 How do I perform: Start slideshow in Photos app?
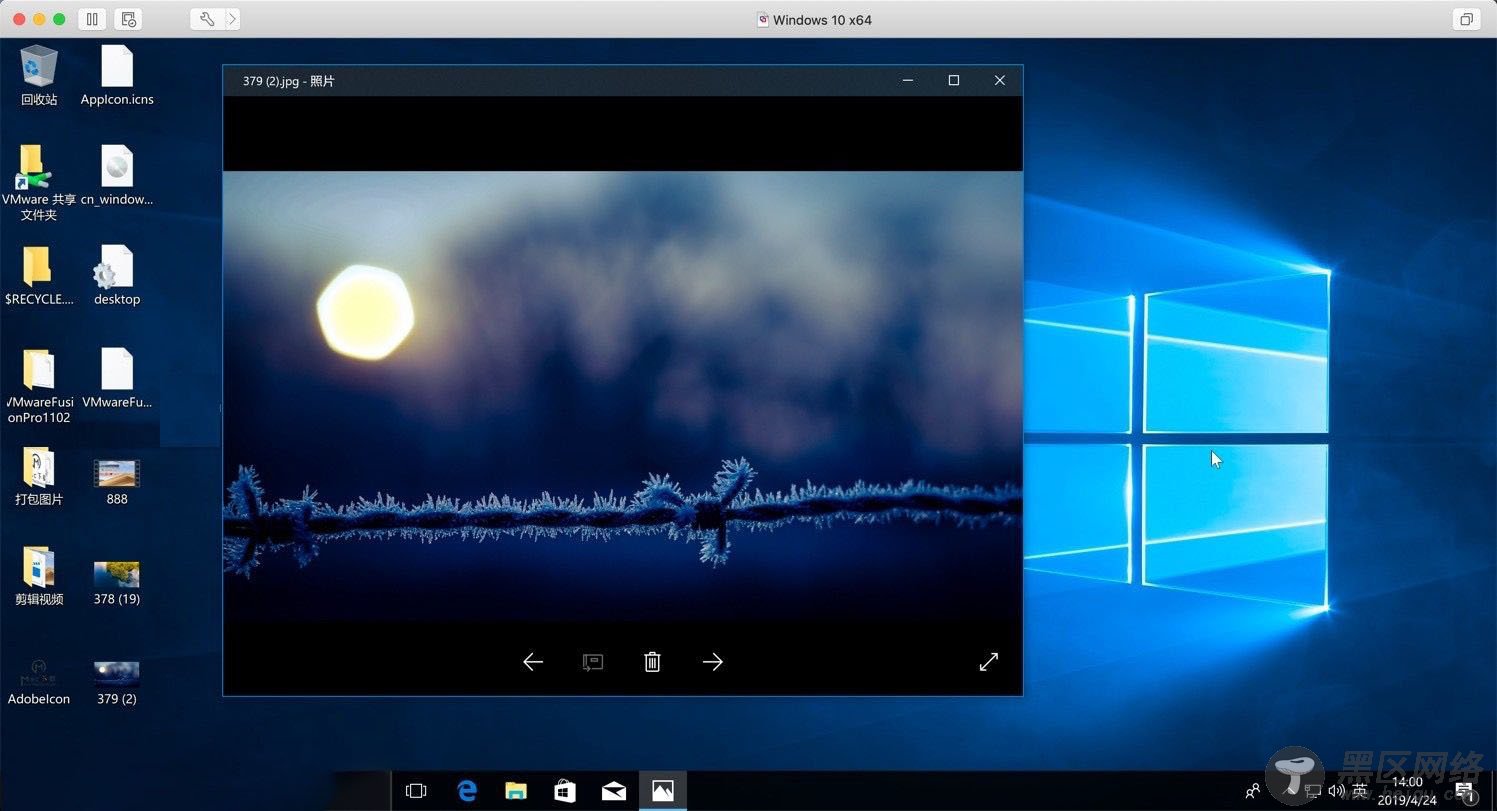(593, 662)
